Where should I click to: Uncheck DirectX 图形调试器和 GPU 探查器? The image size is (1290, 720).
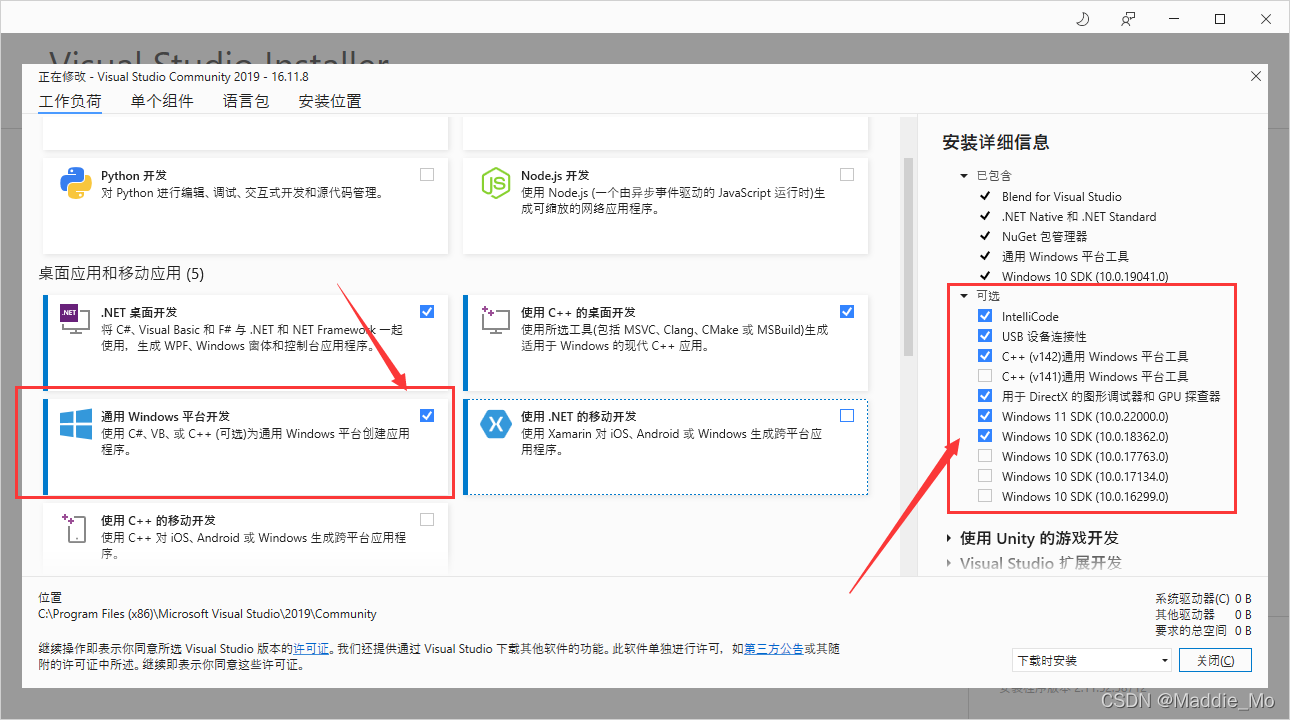(985, 396)
